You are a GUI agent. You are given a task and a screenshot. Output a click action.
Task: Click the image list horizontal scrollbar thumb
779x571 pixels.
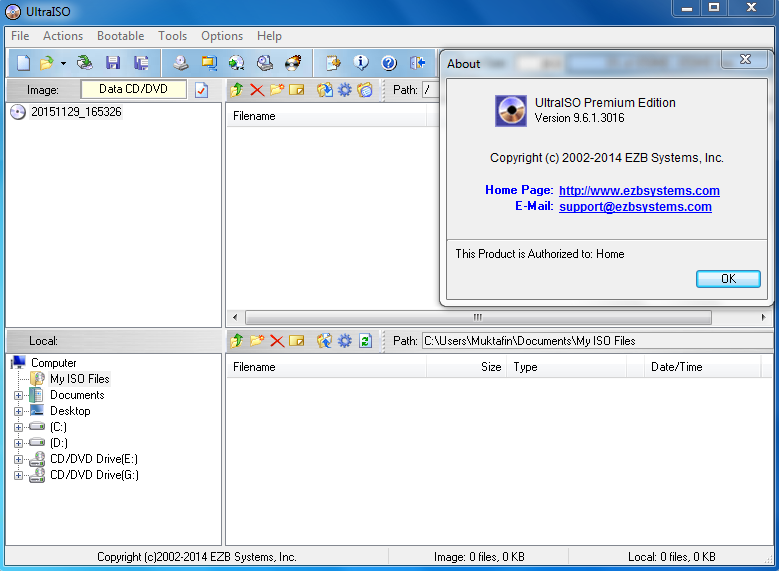pyautogui.click(x=478, y=317)
